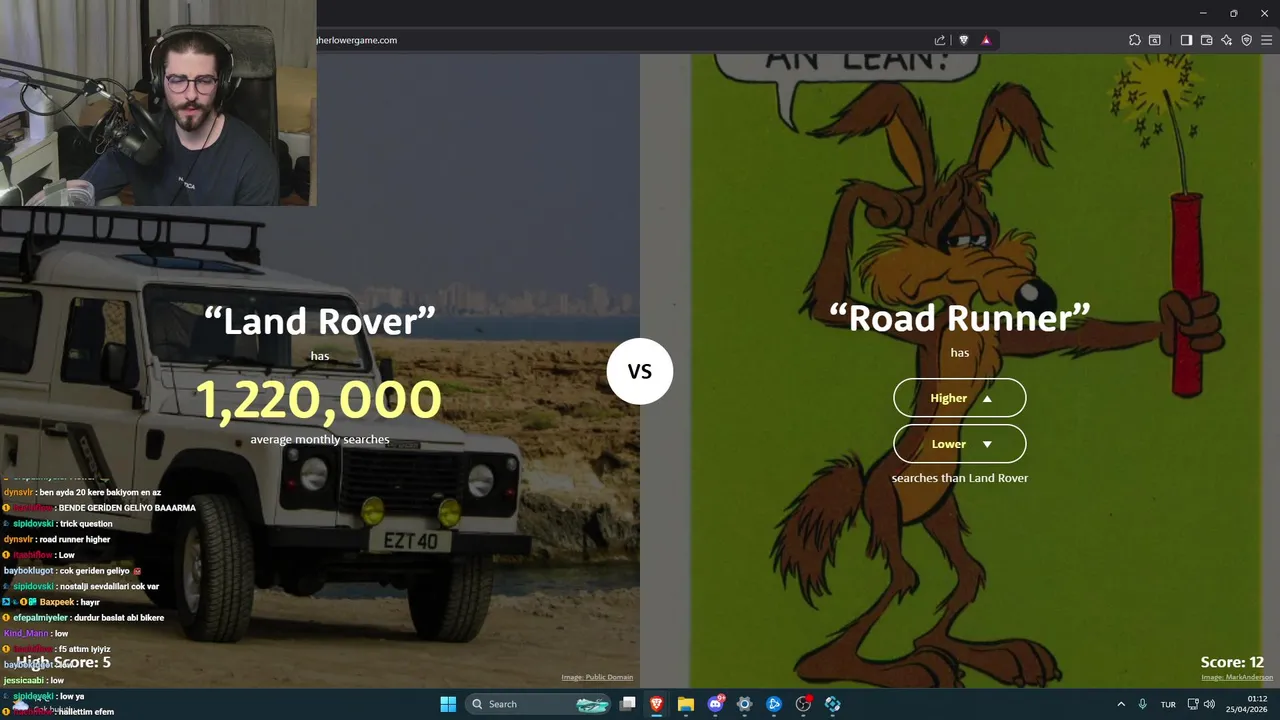Open the Brave share page icon
The width and height of the screenshot is (1280, 720).
[940, 40]
